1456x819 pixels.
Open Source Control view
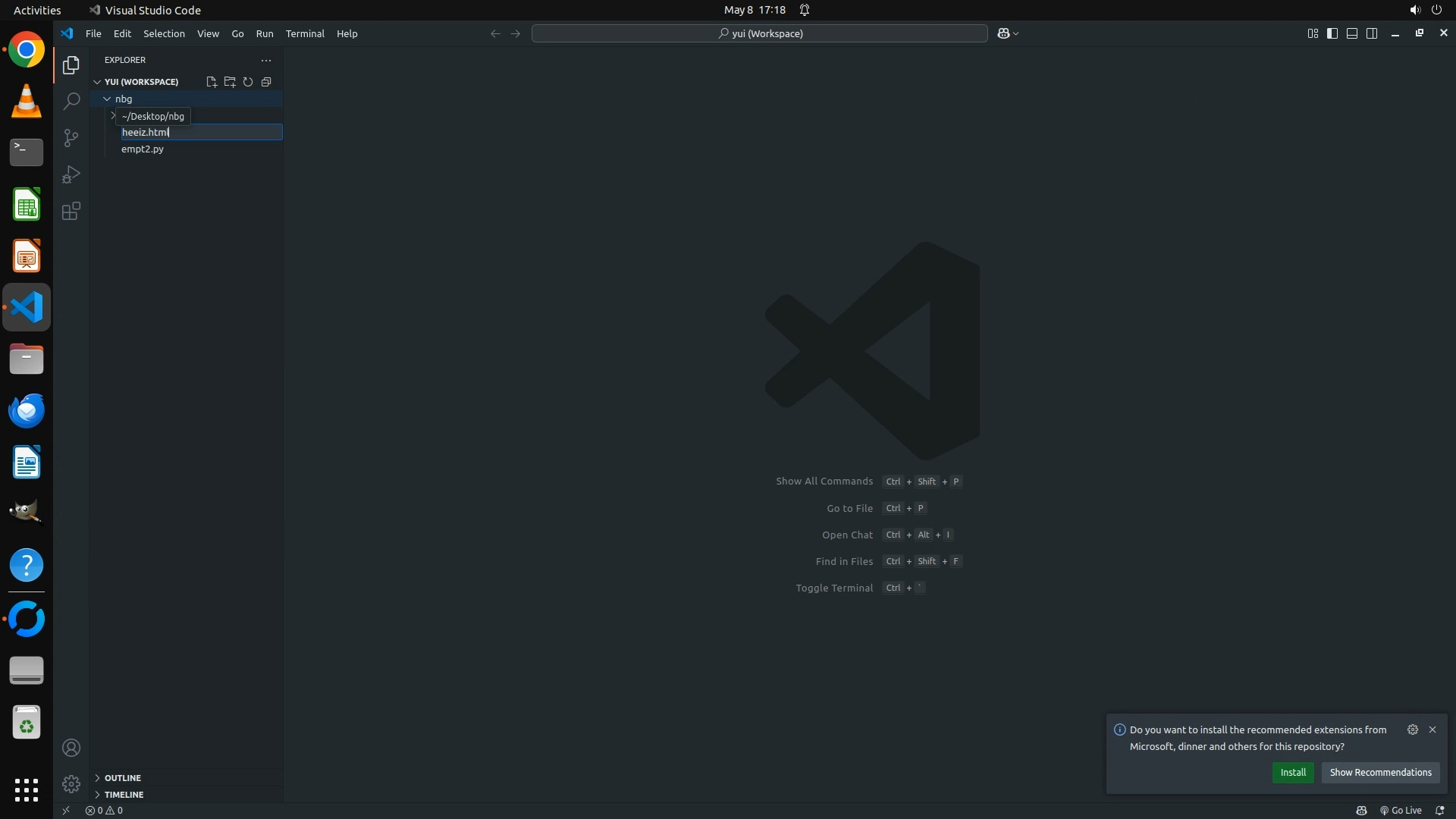(x=71, y=138)
